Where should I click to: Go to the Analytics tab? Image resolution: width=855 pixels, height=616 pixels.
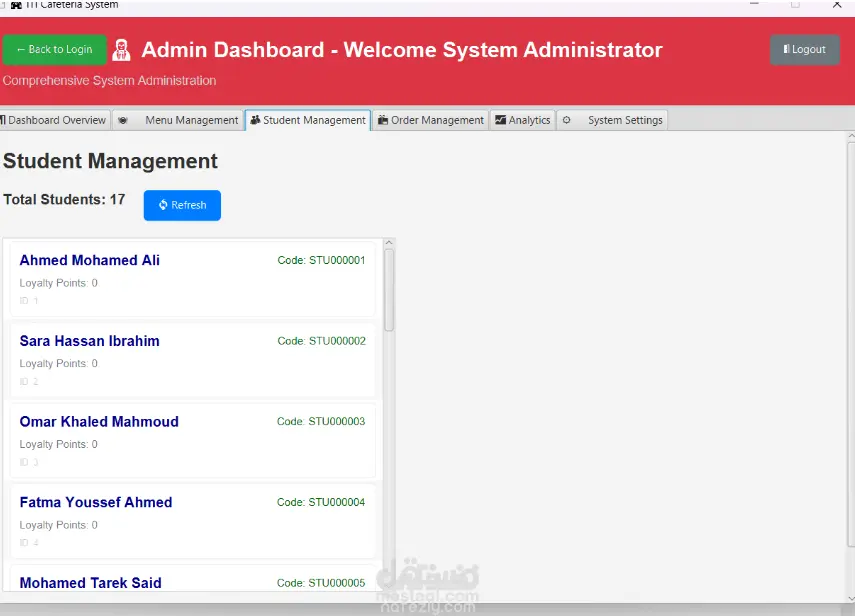click(523, 120)
